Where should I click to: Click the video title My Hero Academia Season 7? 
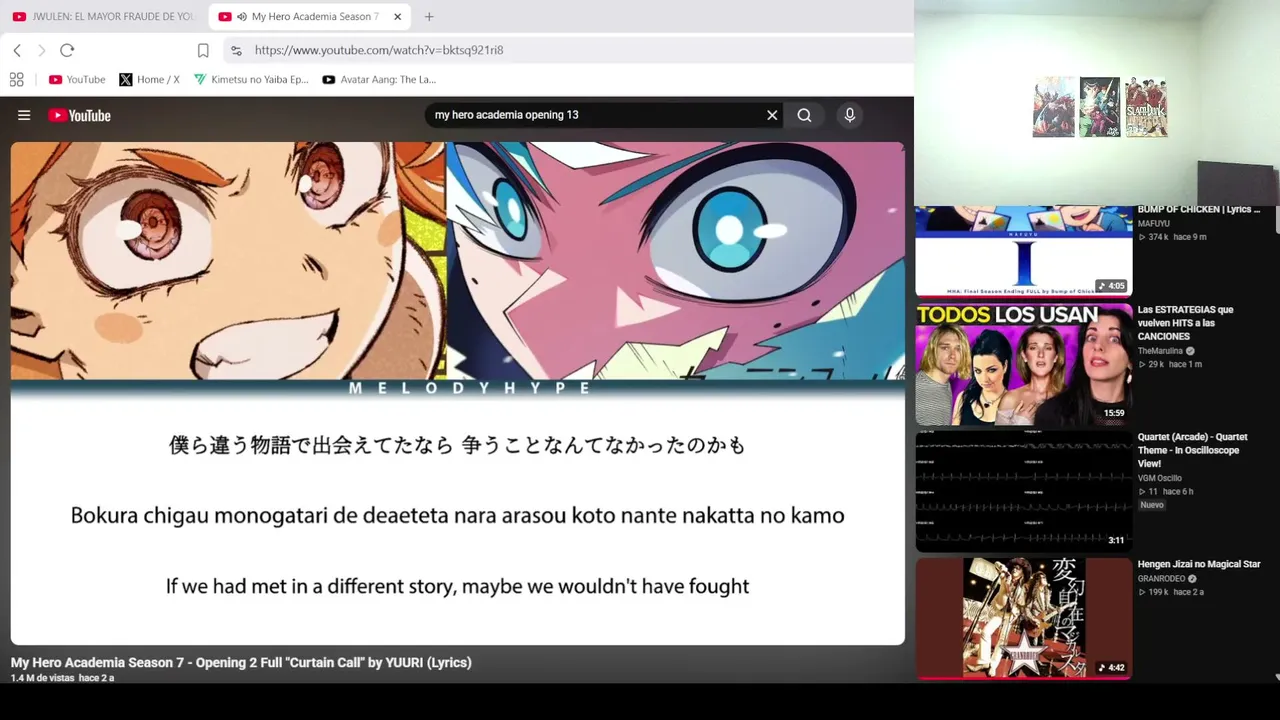tap(241, 662)
